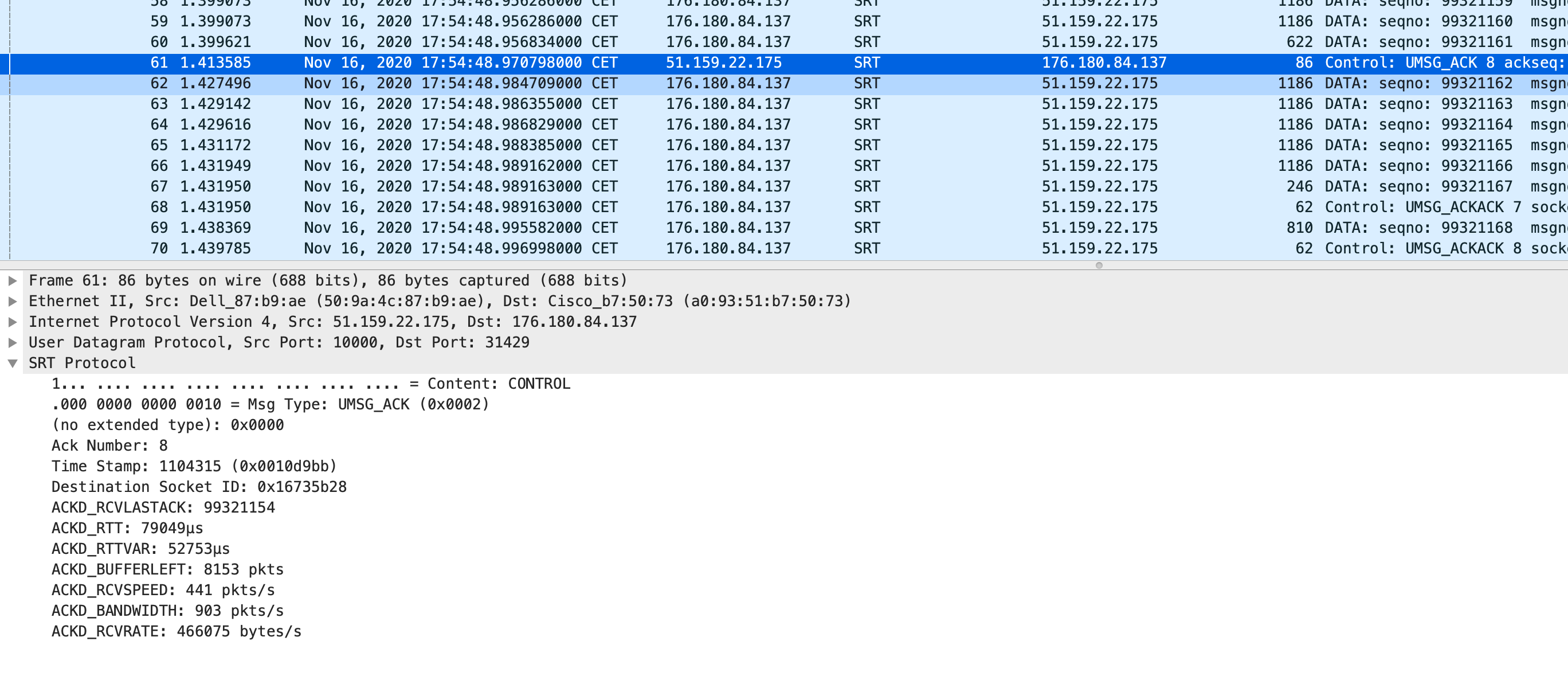The height and width of the screenshot is (680, 1568).
Task: Click the ACKD_BANDWIDTH 903 pkts/s field
Action: point(168,611)
